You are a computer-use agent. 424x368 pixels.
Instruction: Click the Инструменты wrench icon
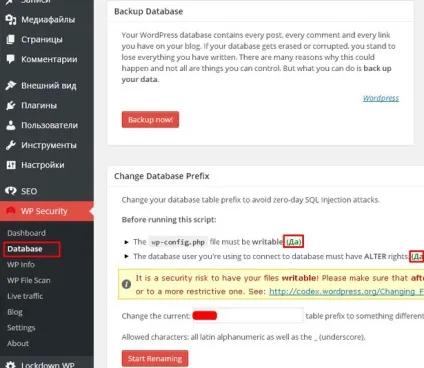click(x=11, y=145)
